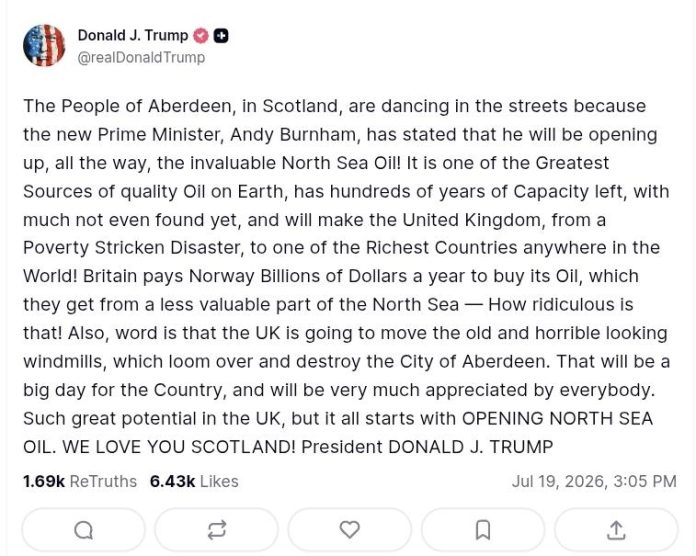Viewport: 696px width, 556px height.
Task: Open the Jul 19, 2026 timestamp
Action: [594, 481]
